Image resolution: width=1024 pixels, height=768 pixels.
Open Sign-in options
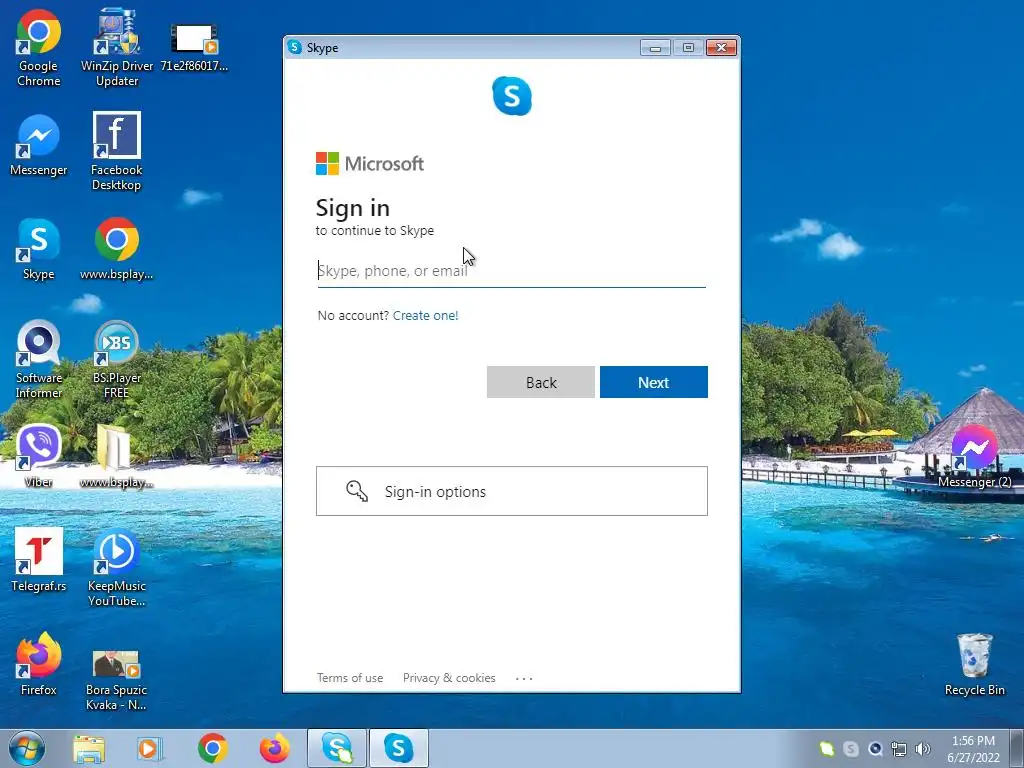pyautogui.click(x=512, y=491)
